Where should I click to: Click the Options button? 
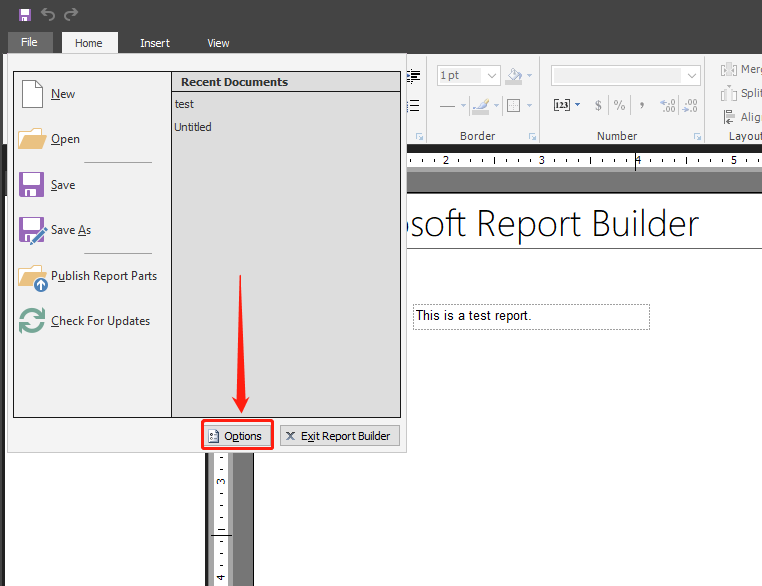tap(236, 436)
